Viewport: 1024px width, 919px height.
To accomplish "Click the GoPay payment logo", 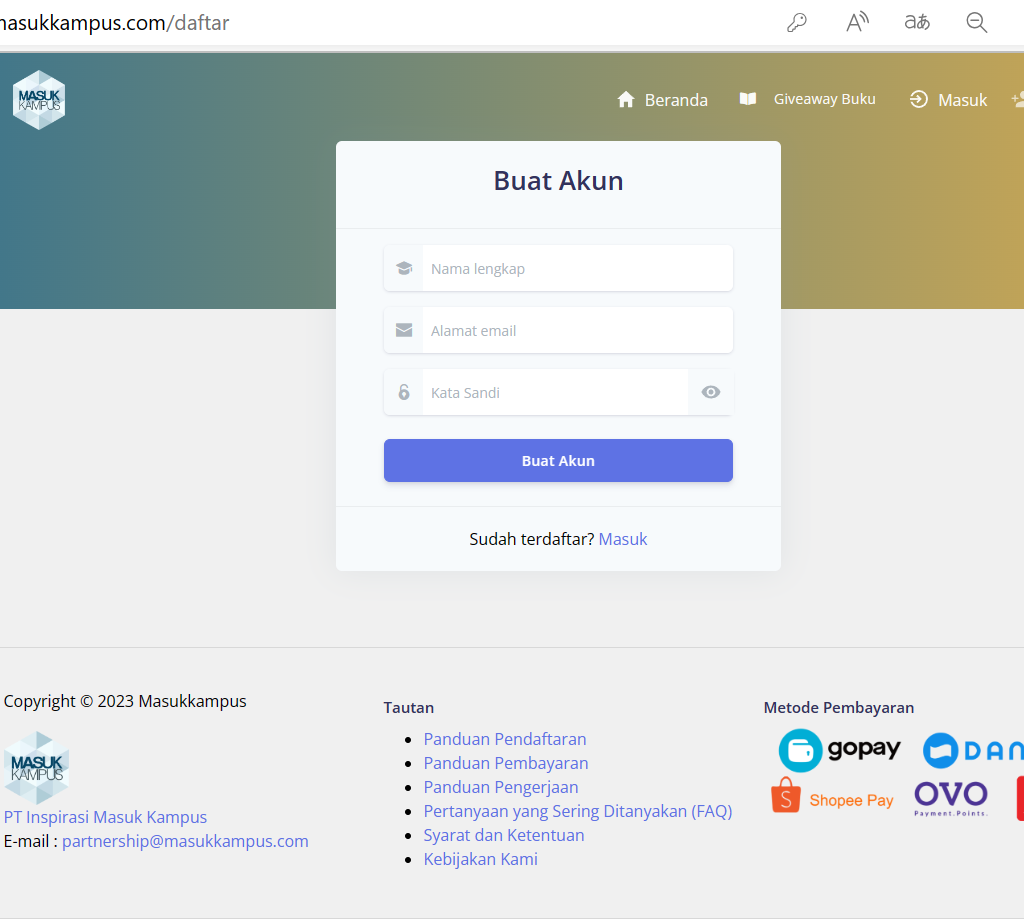I will tap(840, 750).
